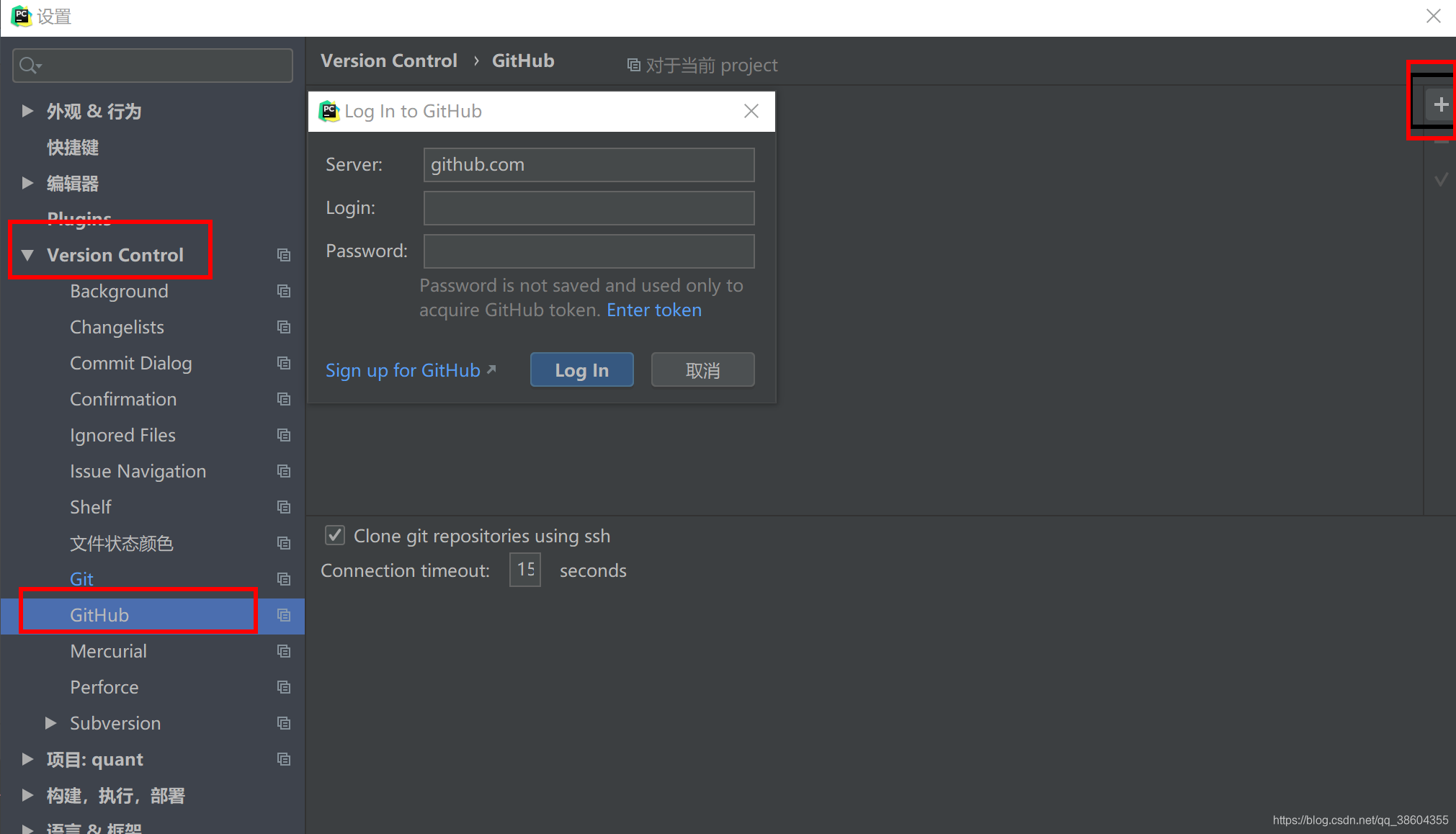Image resolution: width=1456 pixels, height=834 pixels.
Task: Click project-level icon beside Commit Dialog
Action: click(284, 363)
